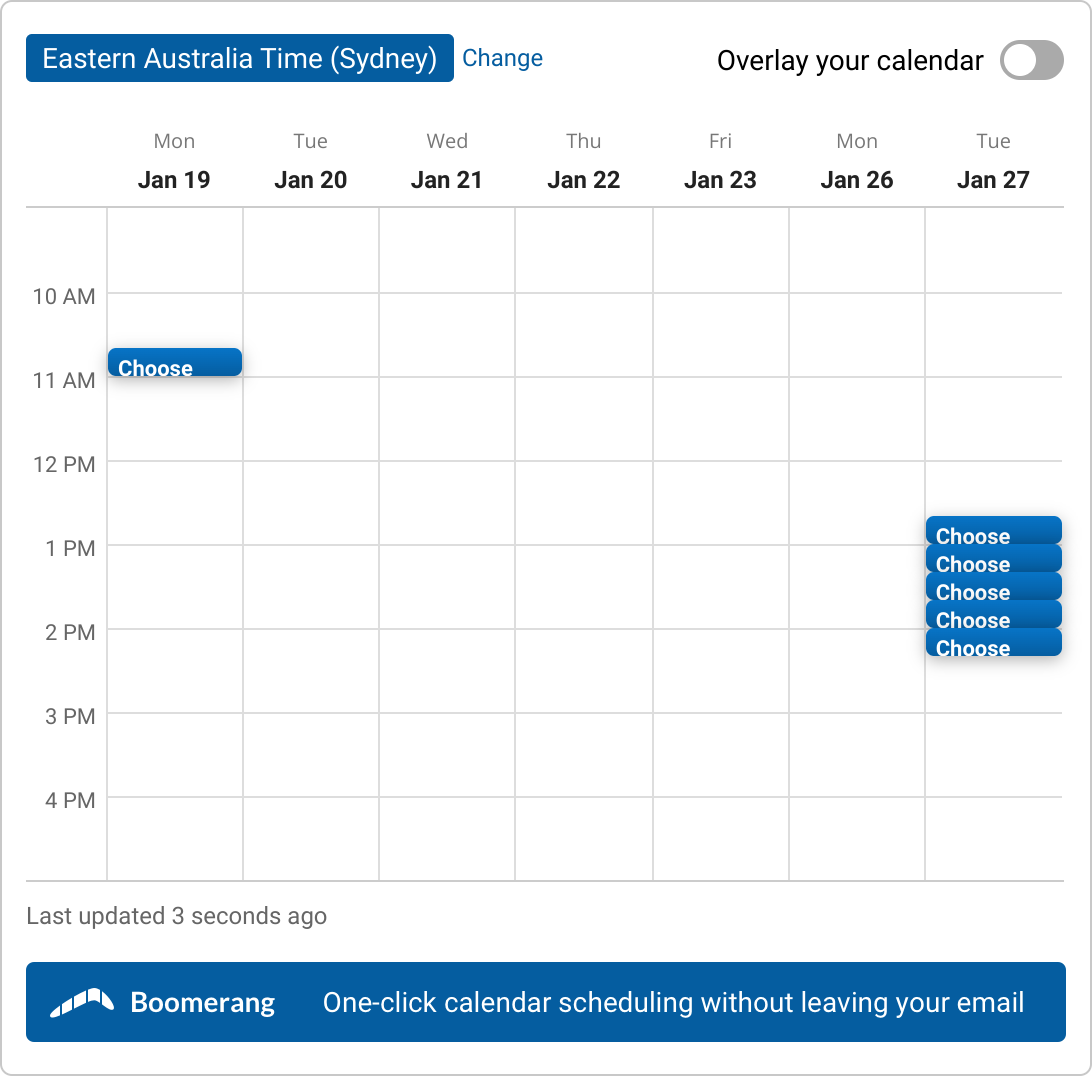Pick the fourth Choose slot on Jan 27
Screen dimensions: 1092x1076
click(993, 616)
